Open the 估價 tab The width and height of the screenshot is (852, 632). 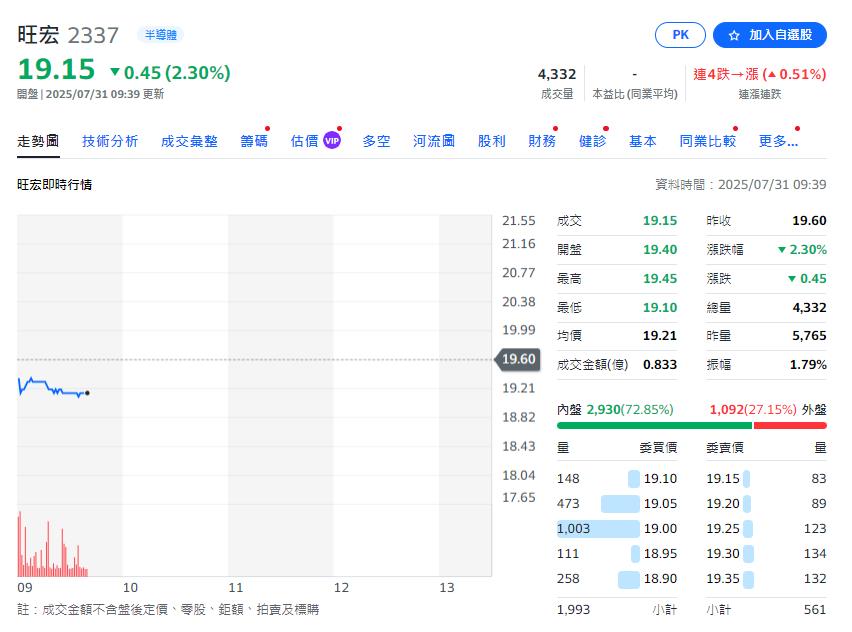tap(305, 141)
